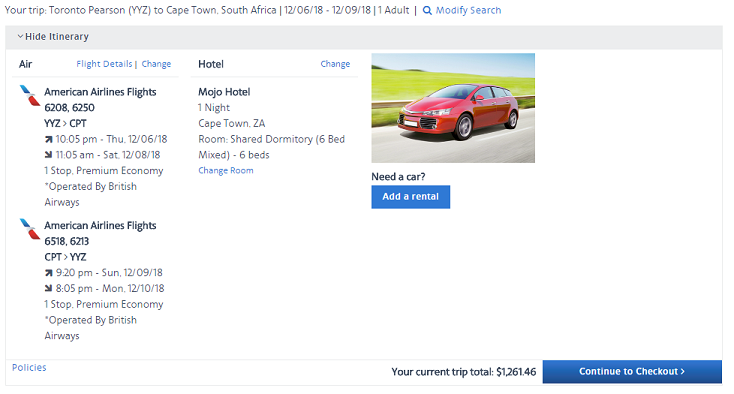This screenshot has width=734, height=394.
Task: Click the American Airlines logo for outbound flight
Action: [x=30, y=95]
